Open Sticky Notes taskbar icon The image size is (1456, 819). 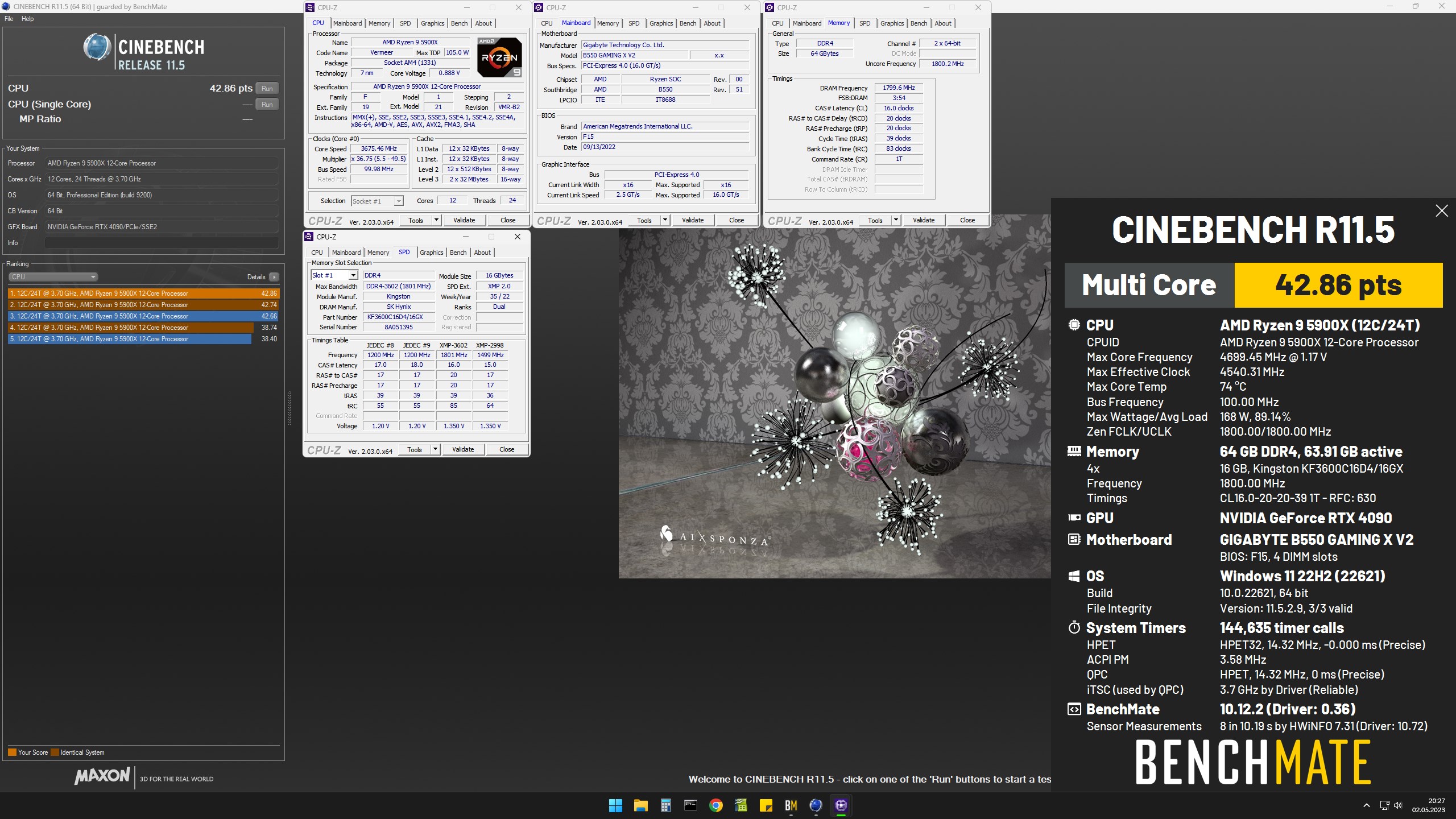coord(766,805)
